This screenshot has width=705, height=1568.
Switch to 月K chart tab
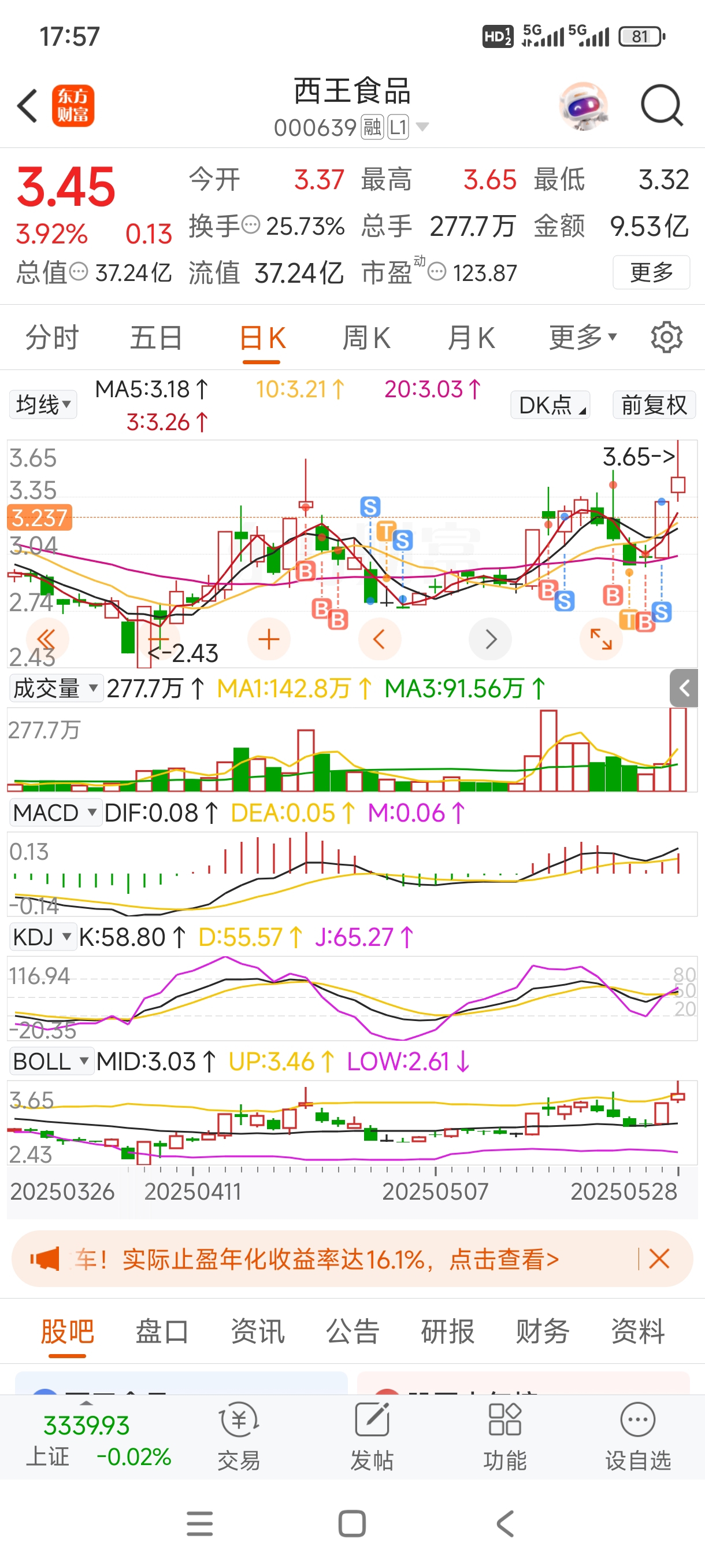[472, 337]
